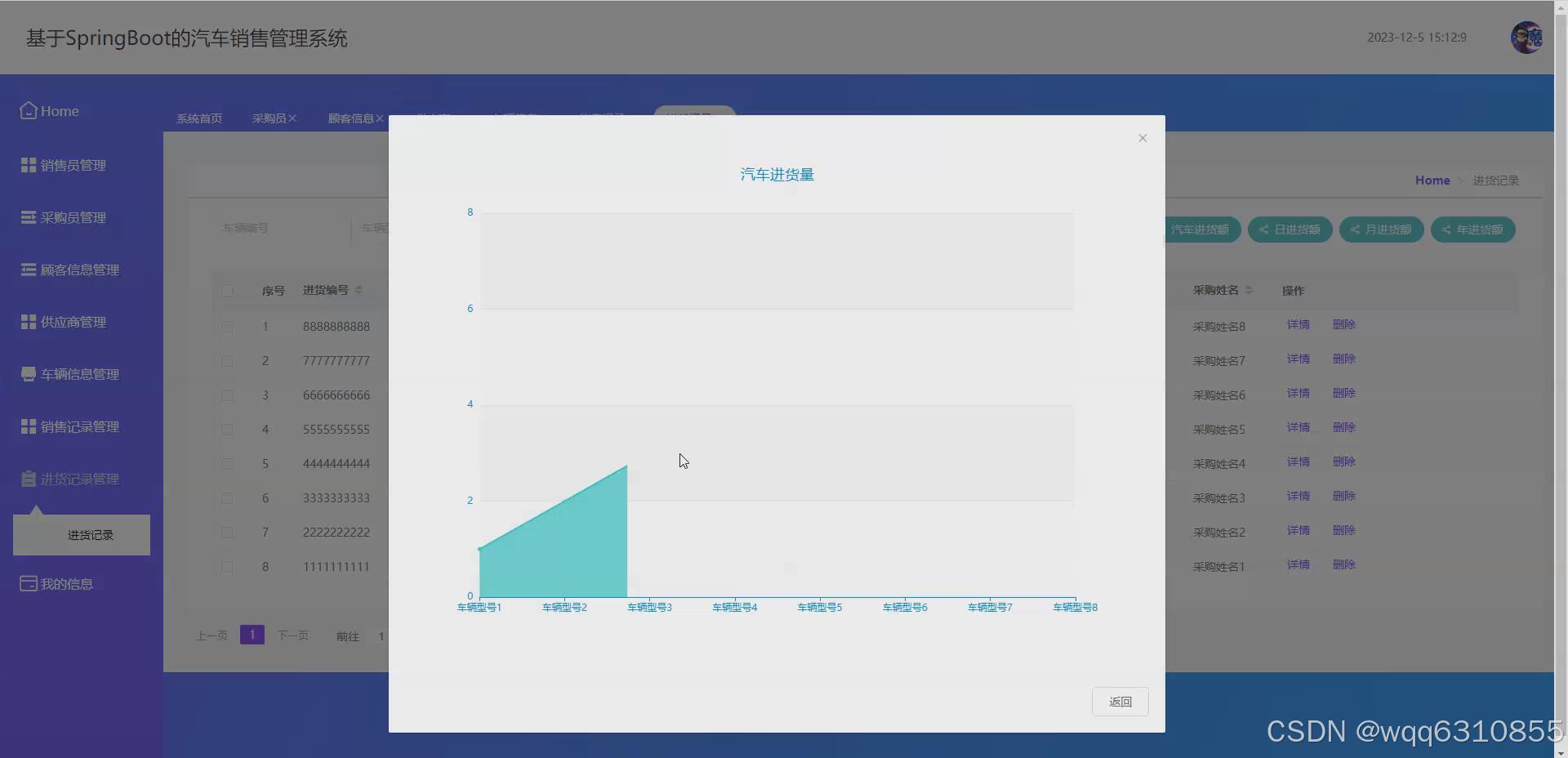
Task: Open 详情 for 采购姓名8 row
Action: point(1298,324)
